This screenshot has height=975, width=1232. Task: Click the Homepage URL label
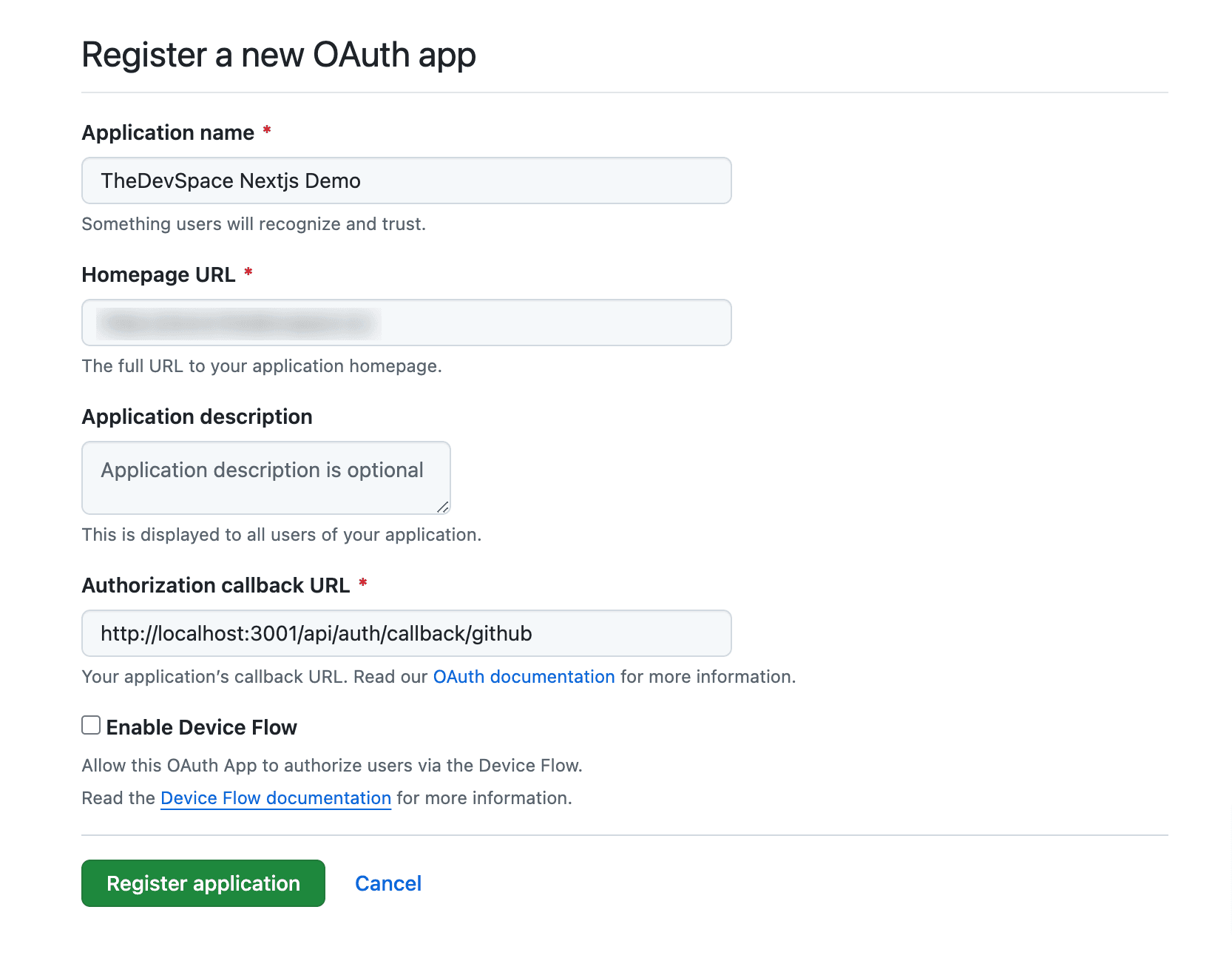158,274
